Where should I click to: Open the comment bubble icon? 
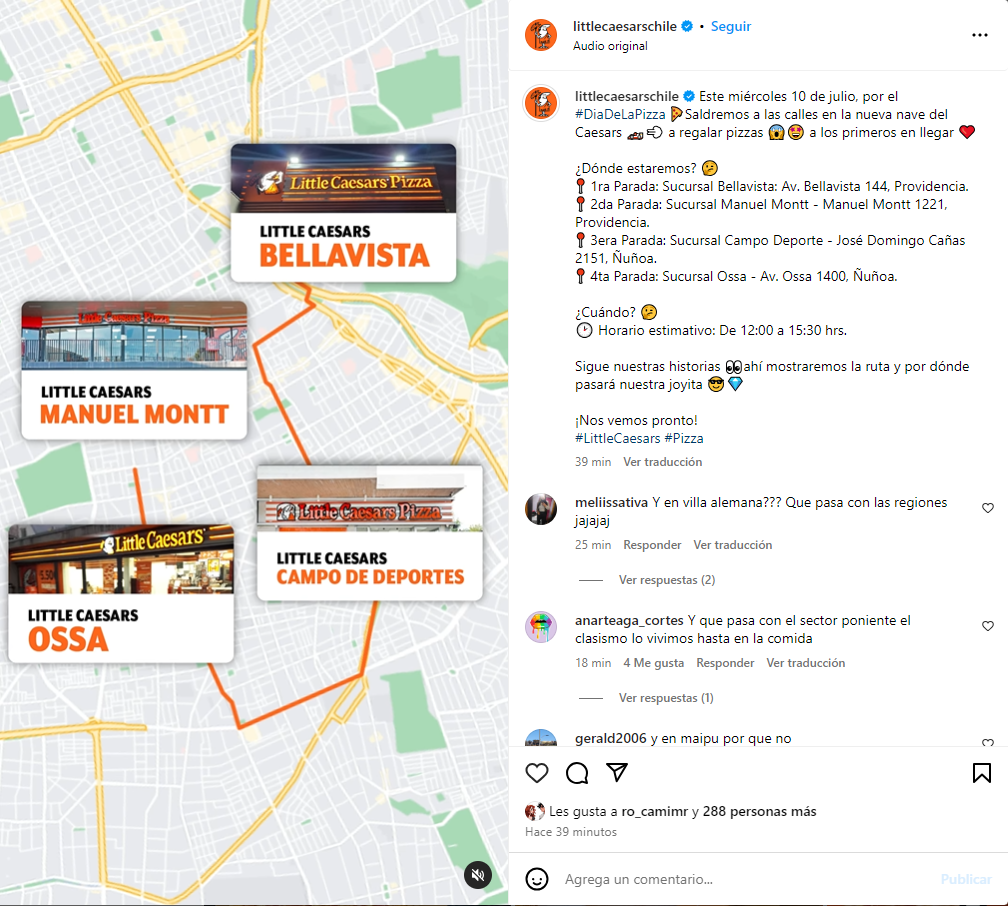point(577,772)
